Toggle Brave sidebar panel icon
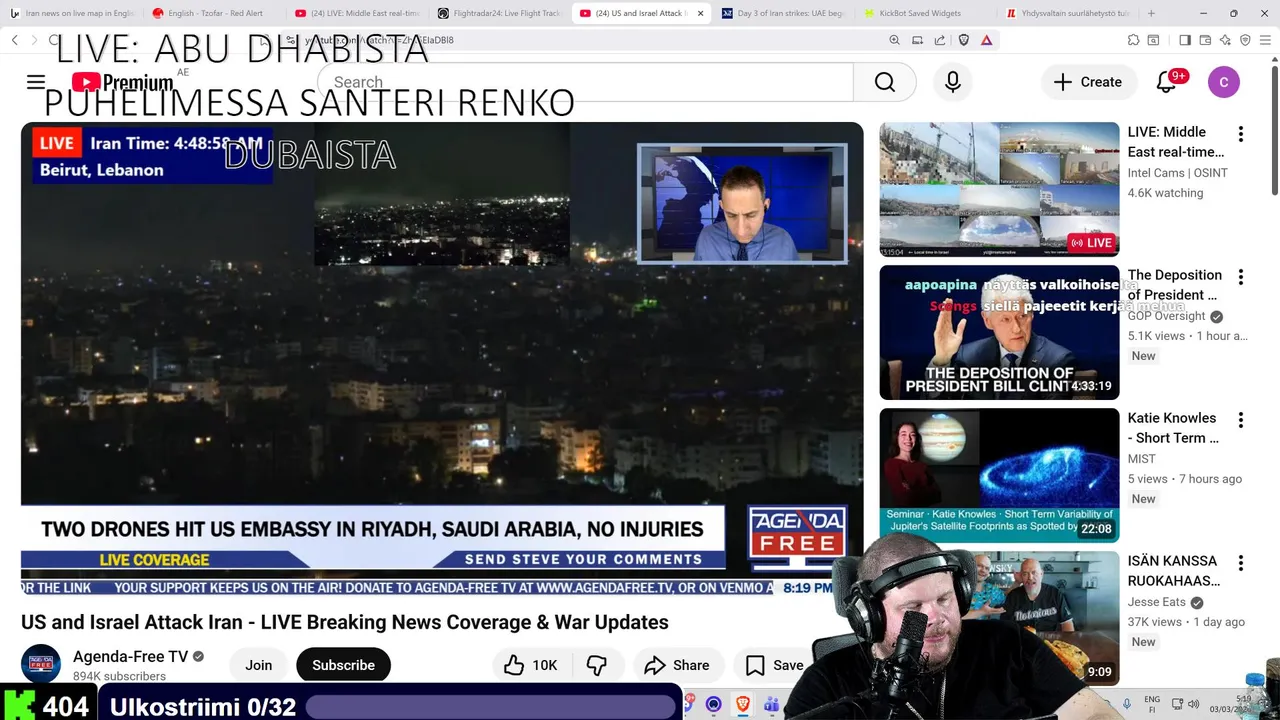Image resolution: width=1280 pixels, height=720 pixels. coord(1185,40)
